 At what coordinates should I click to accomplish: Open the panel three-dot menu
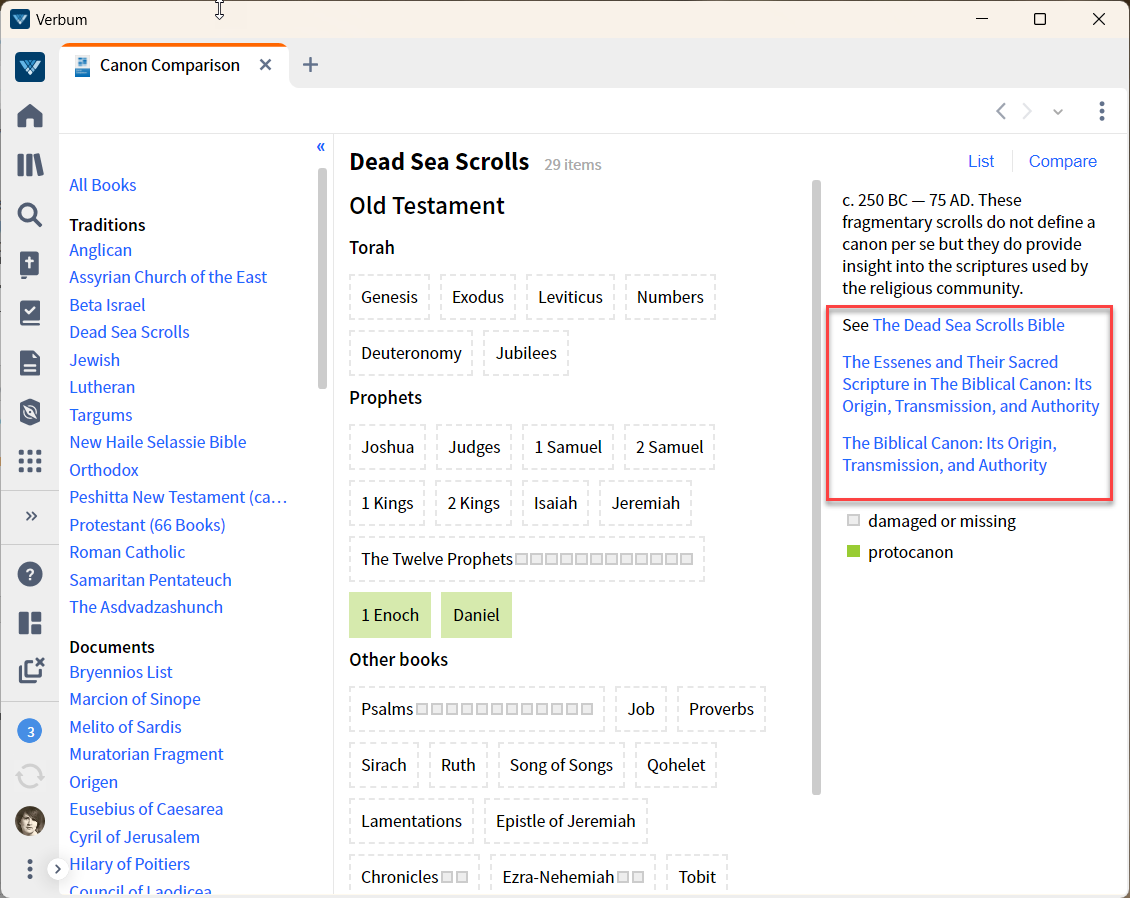coord(1101,111)
